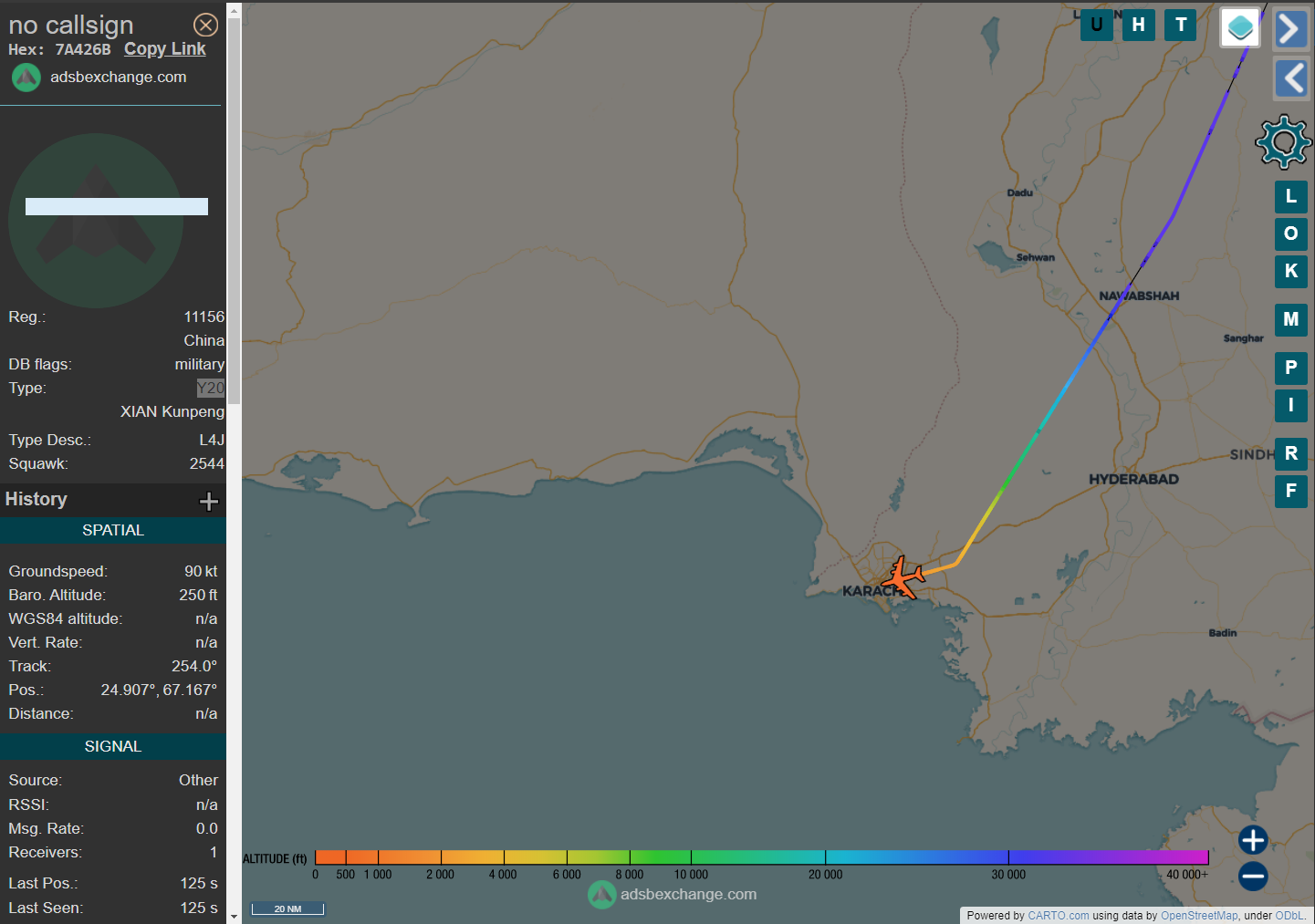Click the SPATIAL section header
The width and height of the screenshot is (1315, 924).
click(x=113, y=530)
